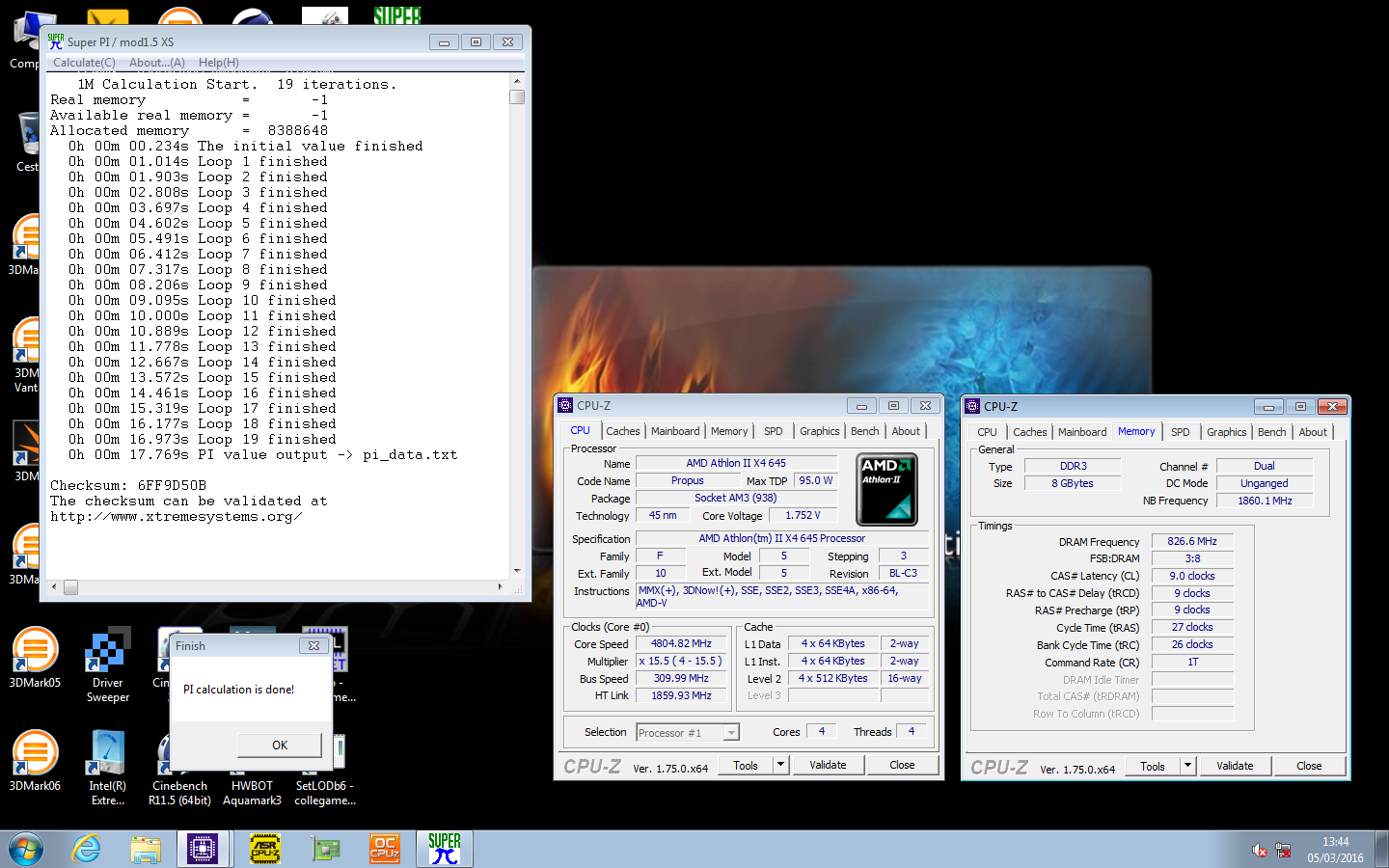1389x868 pixels.
Task: Open the ASRock CPU-Z taskbar icon
Action: (264, 850)
